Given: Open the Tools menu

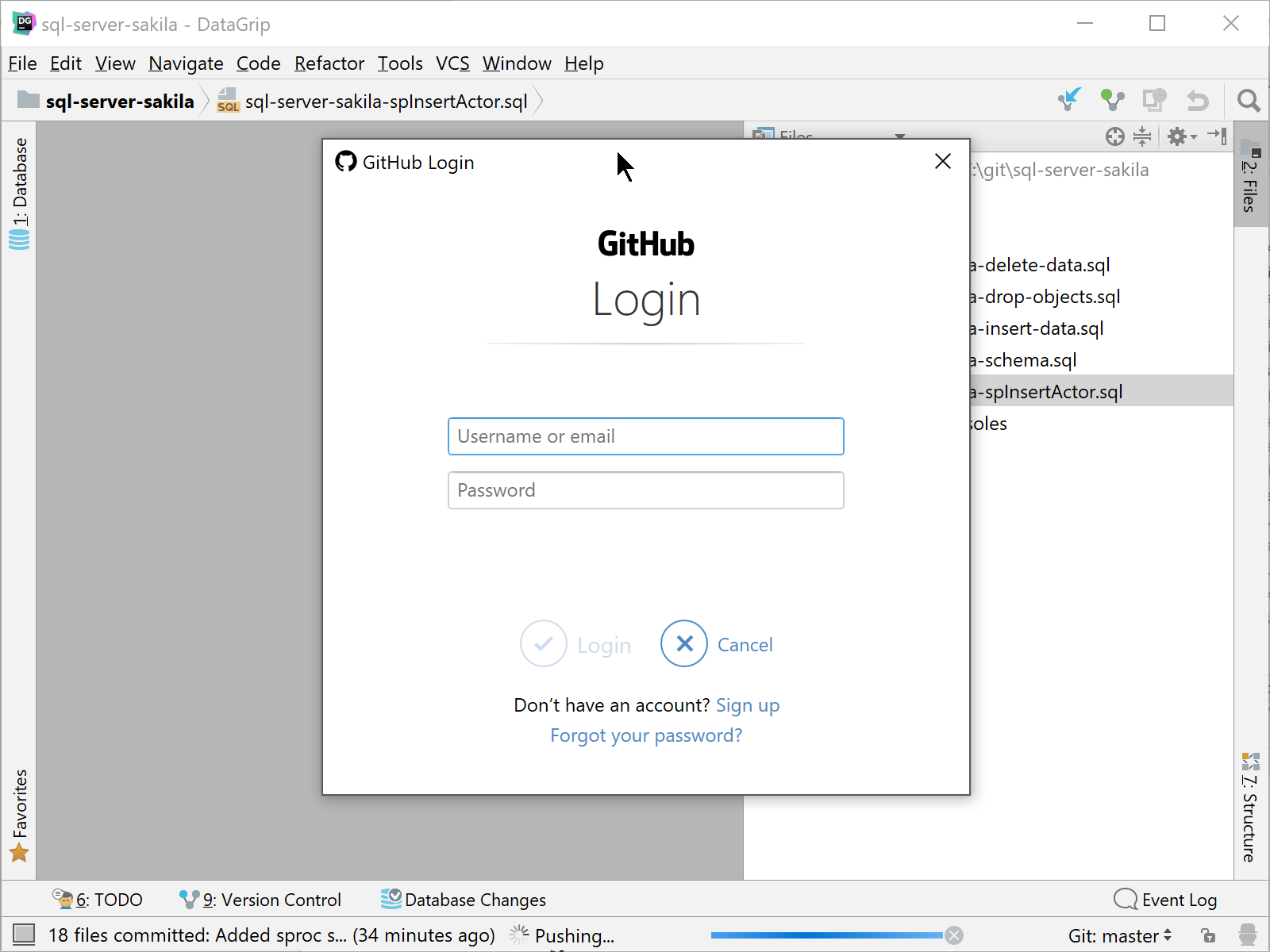Looking at the screenshot, I should pyautogui.click(x=399, y=63).
